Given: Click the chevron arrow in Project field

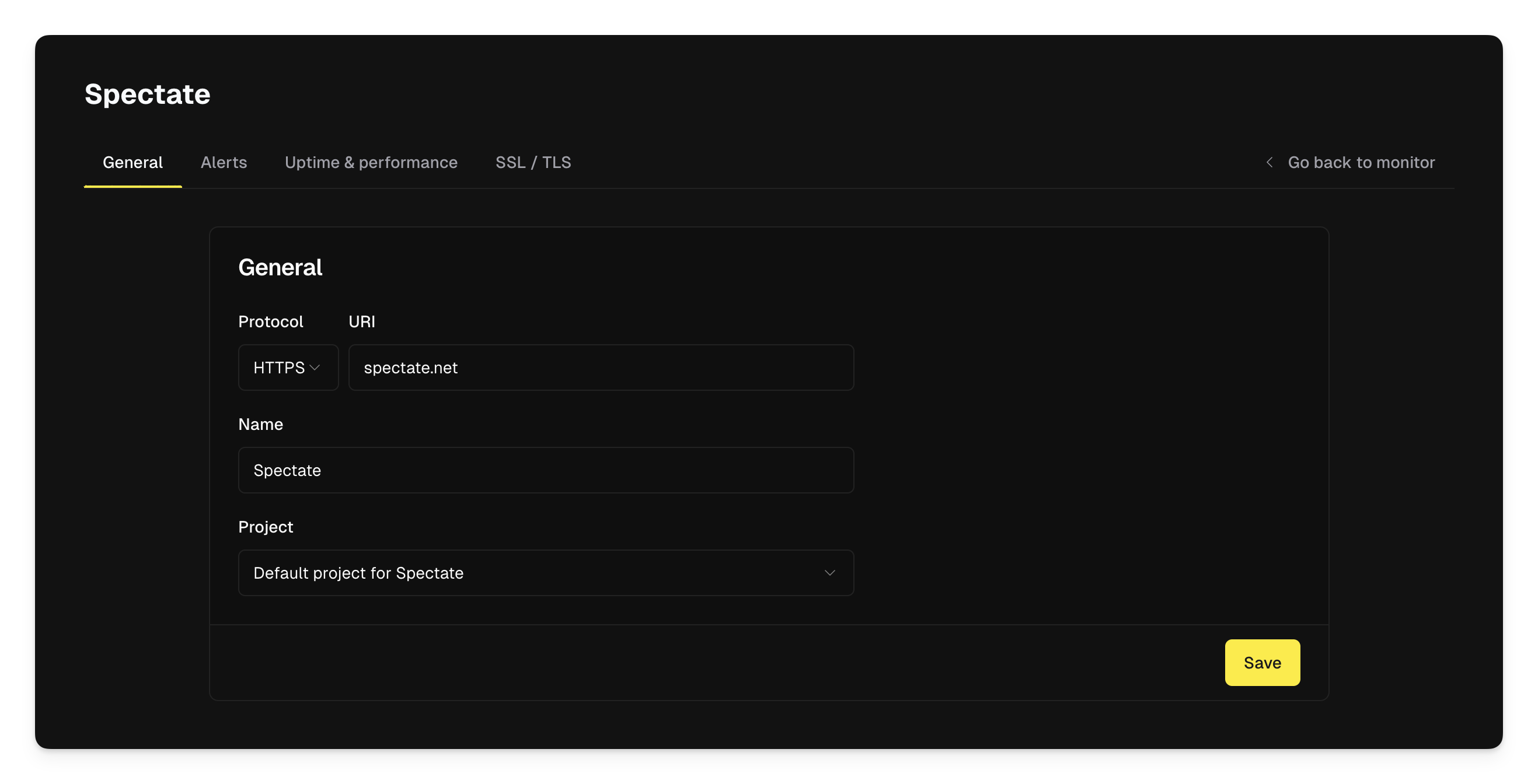Looking at the screenshot, I should 829,573.
